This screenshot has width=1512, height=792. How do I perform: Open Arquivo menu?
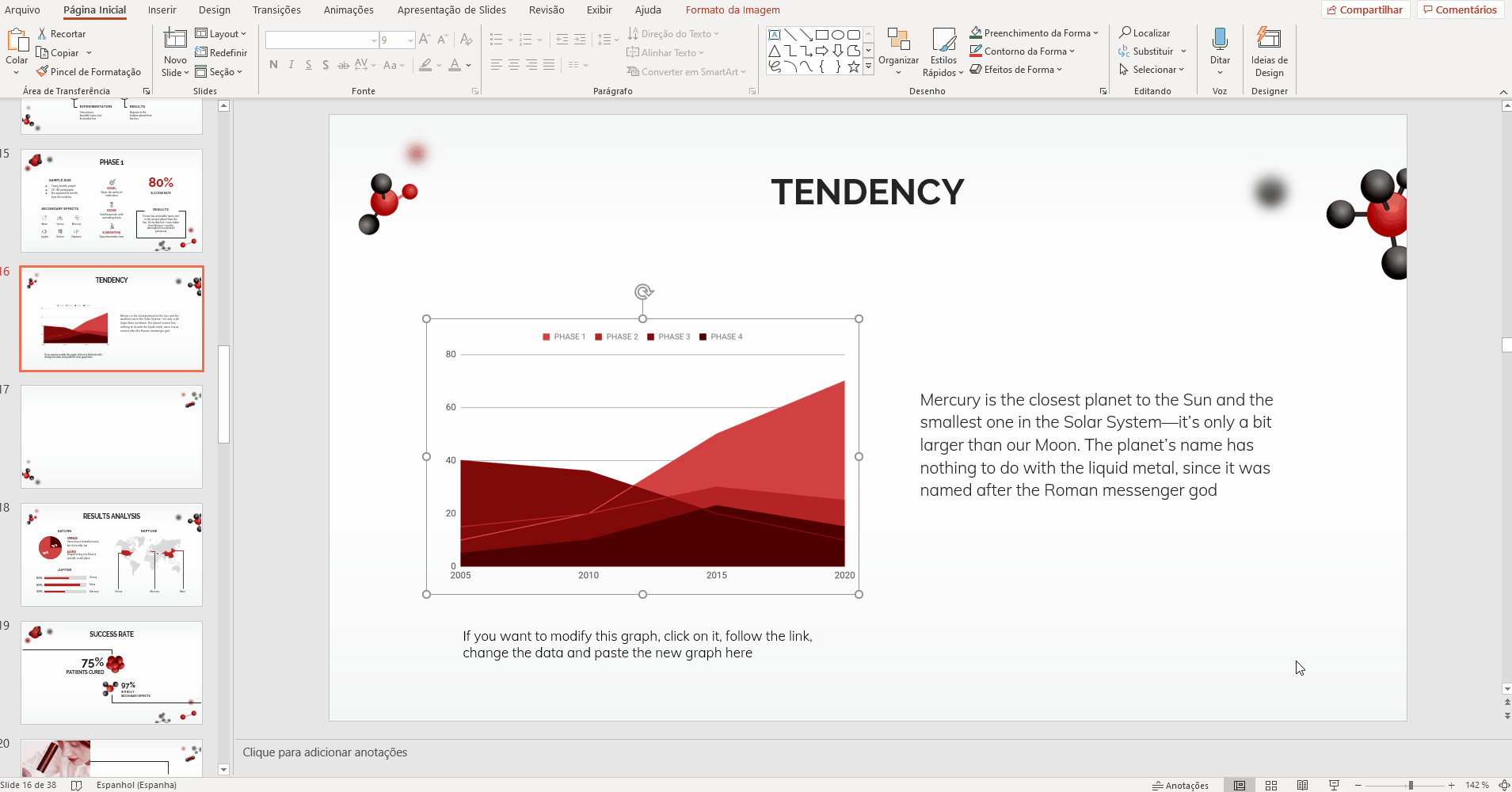tap(22, 10)
